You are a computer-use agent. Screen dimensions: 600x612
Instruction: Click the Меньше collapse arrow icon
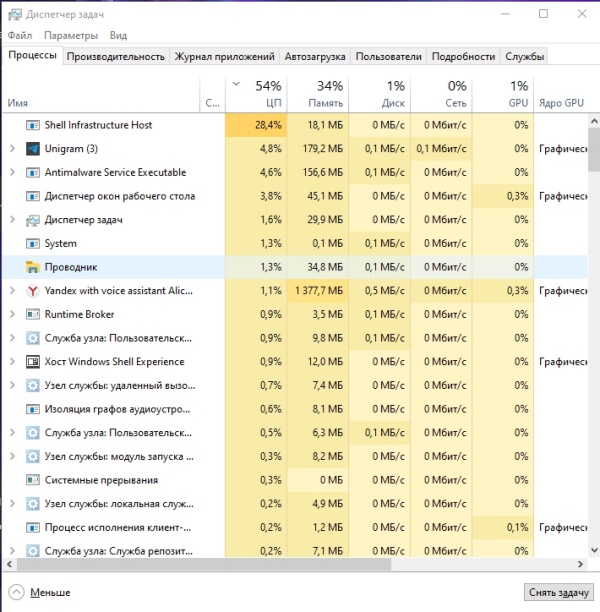[16, 592]
